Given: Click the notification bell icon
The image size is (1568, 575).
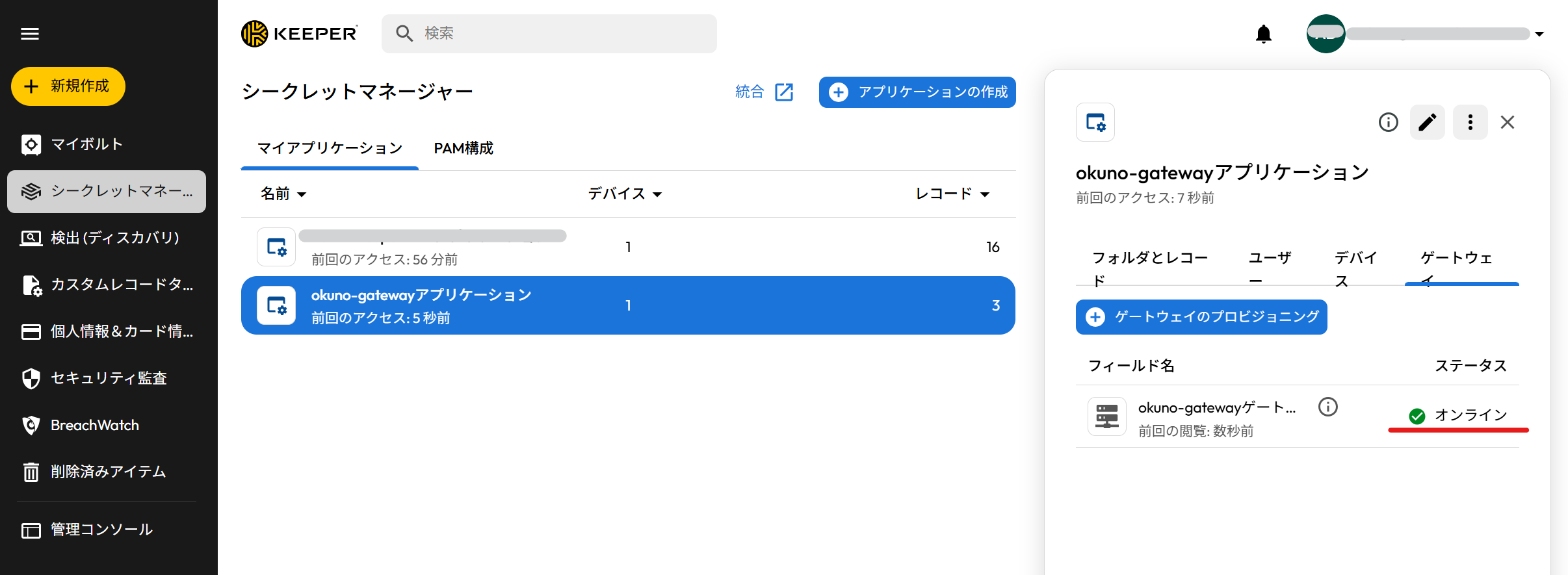Looking at the screenshot, I should click(x=1263, y=34).
